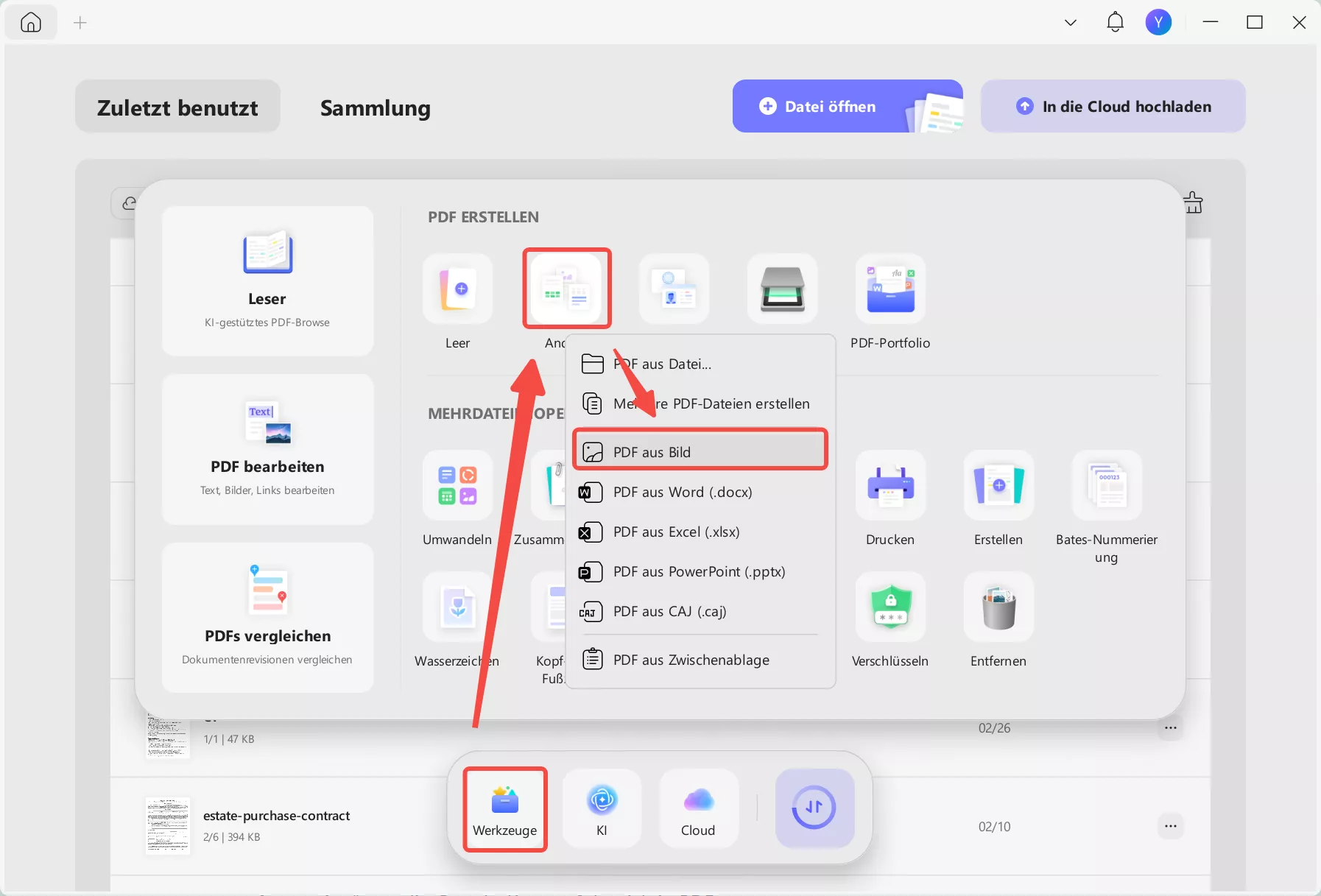The image size is (1321, 896).
Task: Click the sync transfer dock icon
Action: point(814,808)
